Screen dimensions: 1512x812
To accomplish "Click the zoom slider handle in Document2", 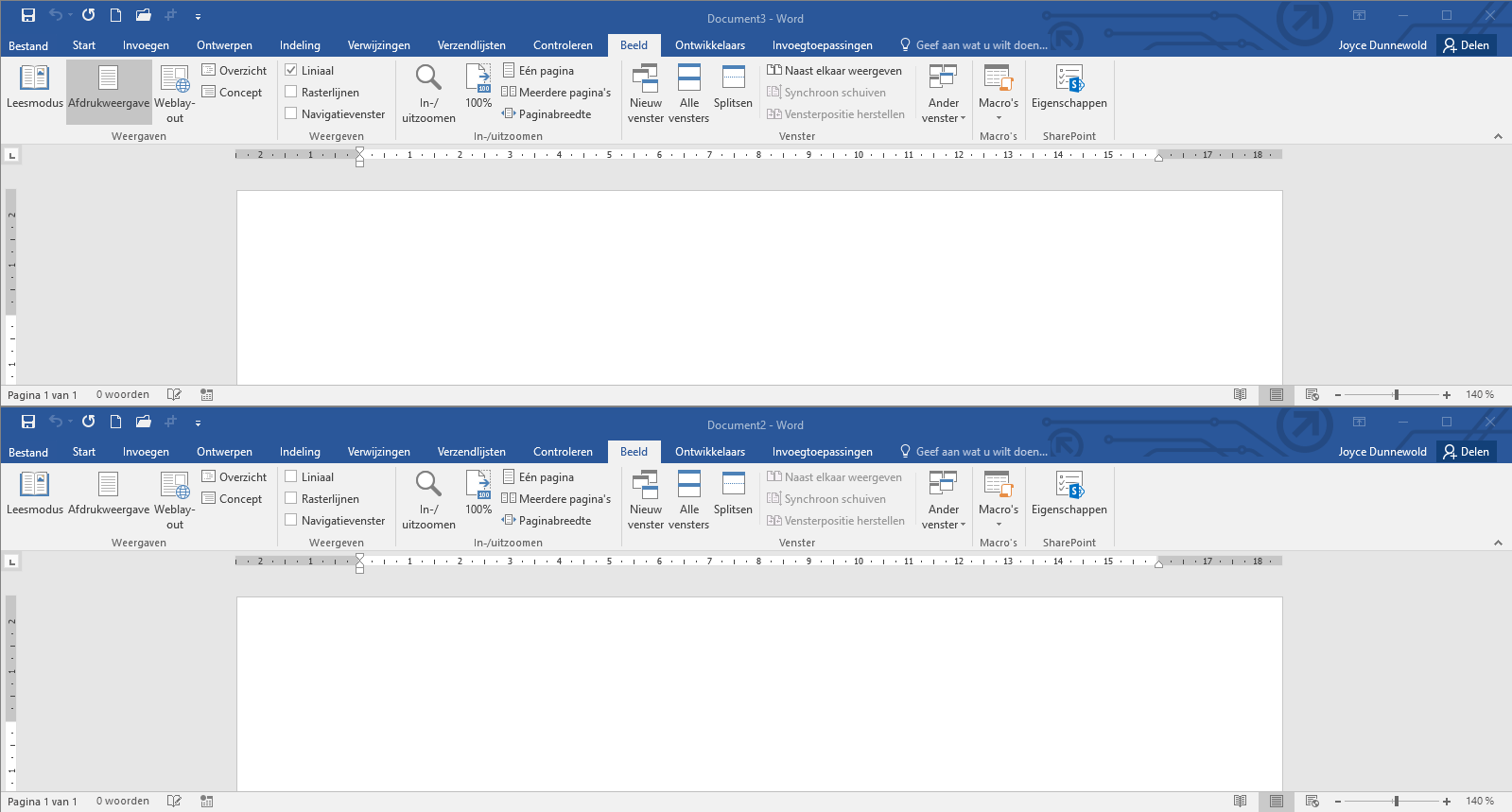I will point(1396,802).
